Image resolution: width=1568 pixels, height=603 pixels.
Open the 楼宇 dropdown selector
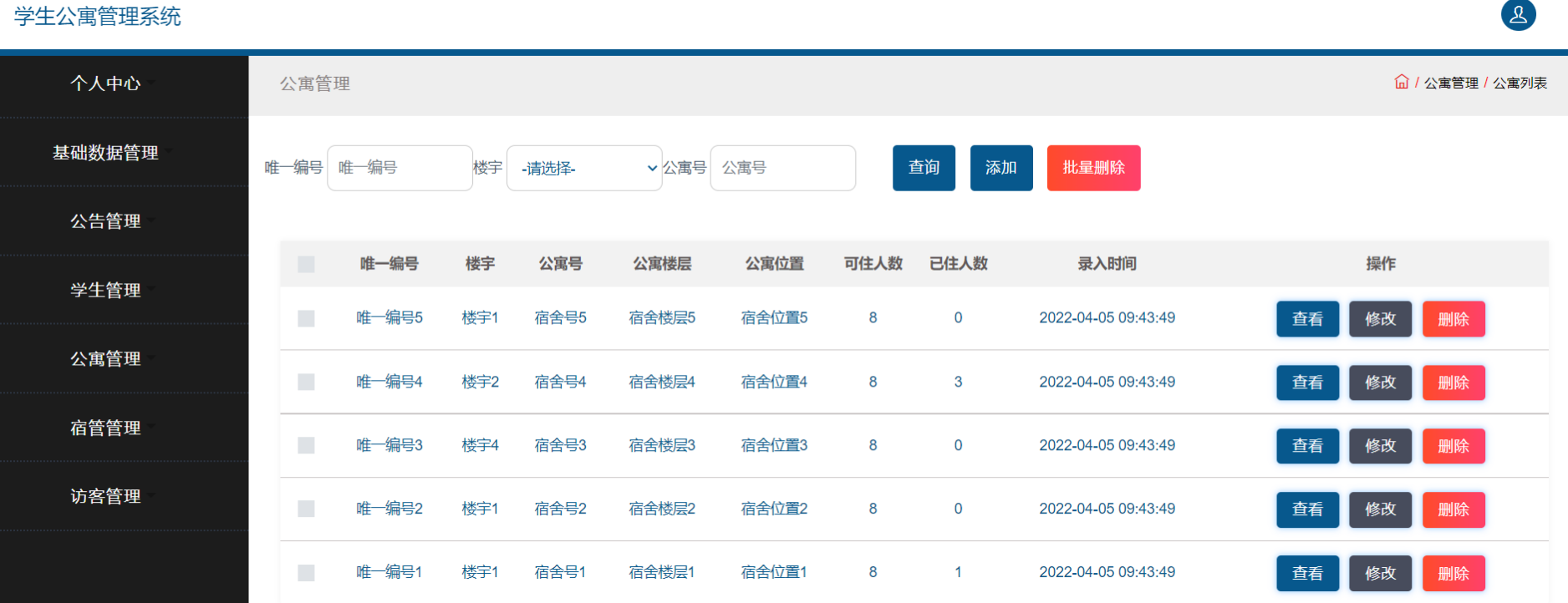[583, 168]
